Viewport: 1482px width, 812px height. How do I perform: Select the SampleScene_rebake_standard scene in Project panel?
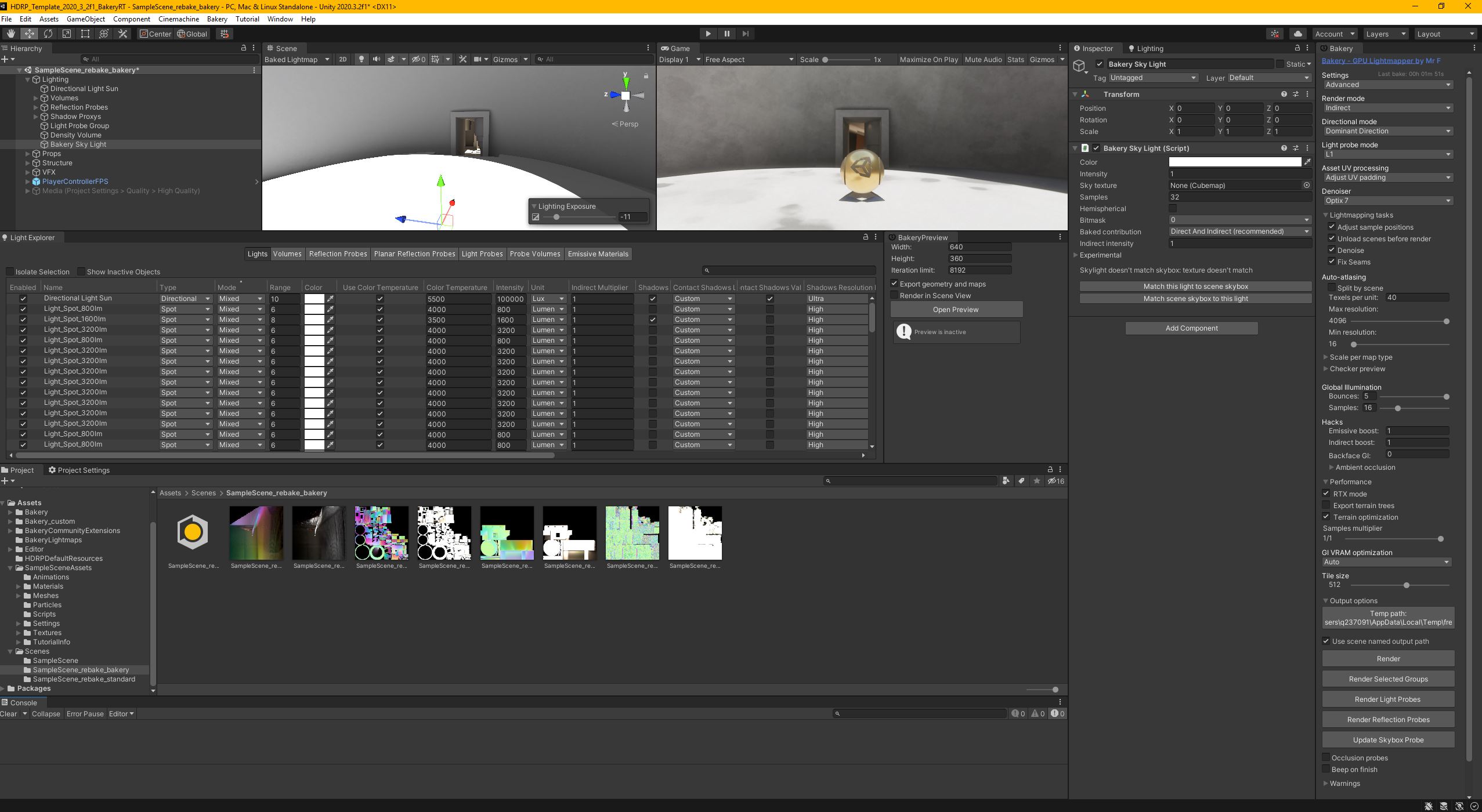point(84,679)
